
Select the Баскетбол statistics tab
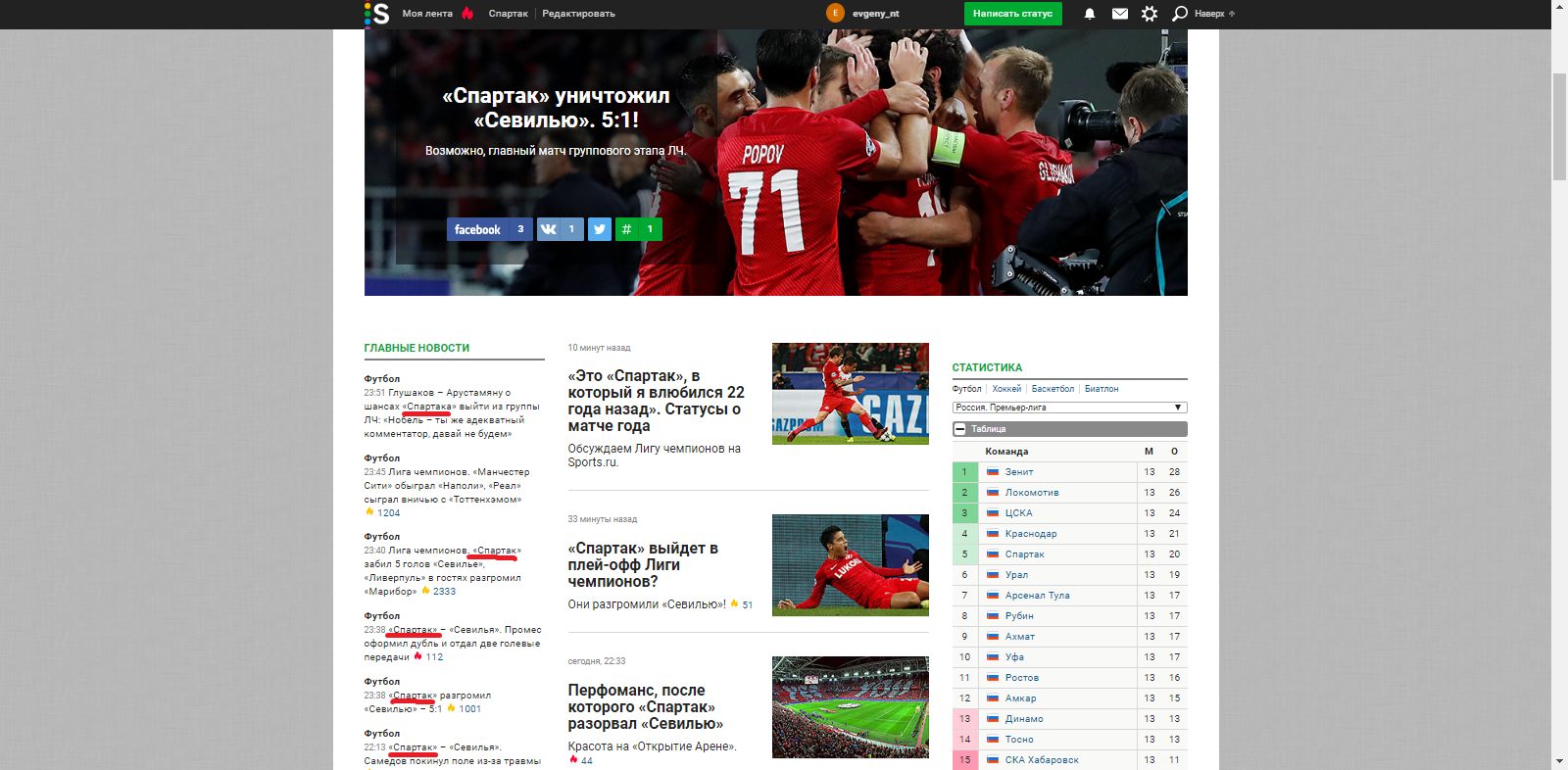(x=1053, y=389)
